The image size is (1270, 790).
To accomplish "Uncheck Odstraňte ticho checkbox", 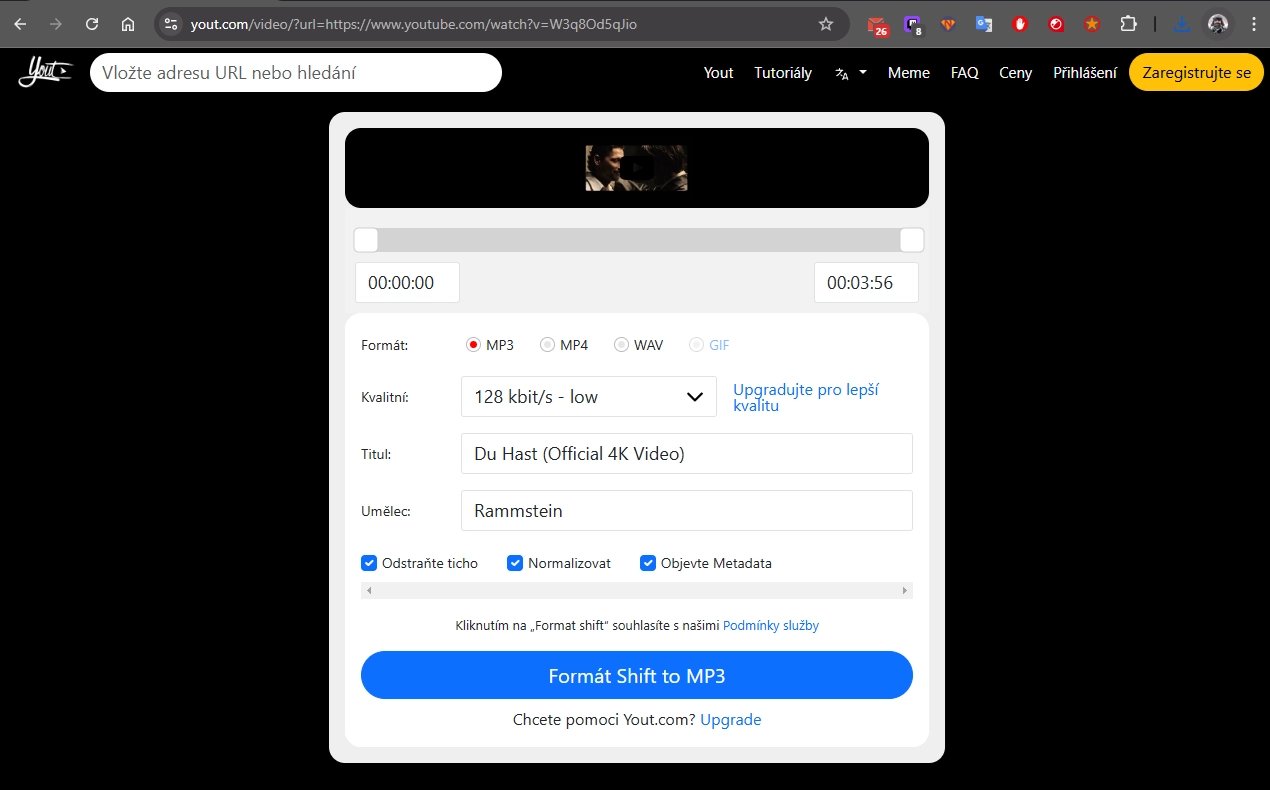I will (x=369, y=563).
